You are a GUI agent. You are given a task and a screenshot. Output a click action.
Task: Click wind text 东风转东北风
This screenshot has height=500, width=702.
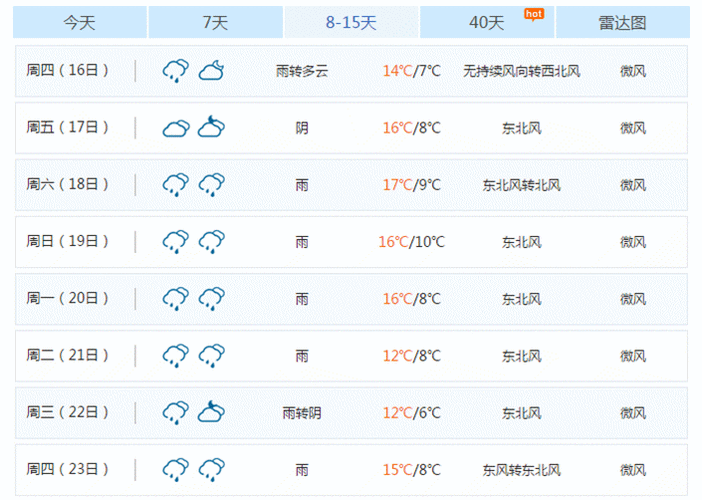(x=522, y=470)
